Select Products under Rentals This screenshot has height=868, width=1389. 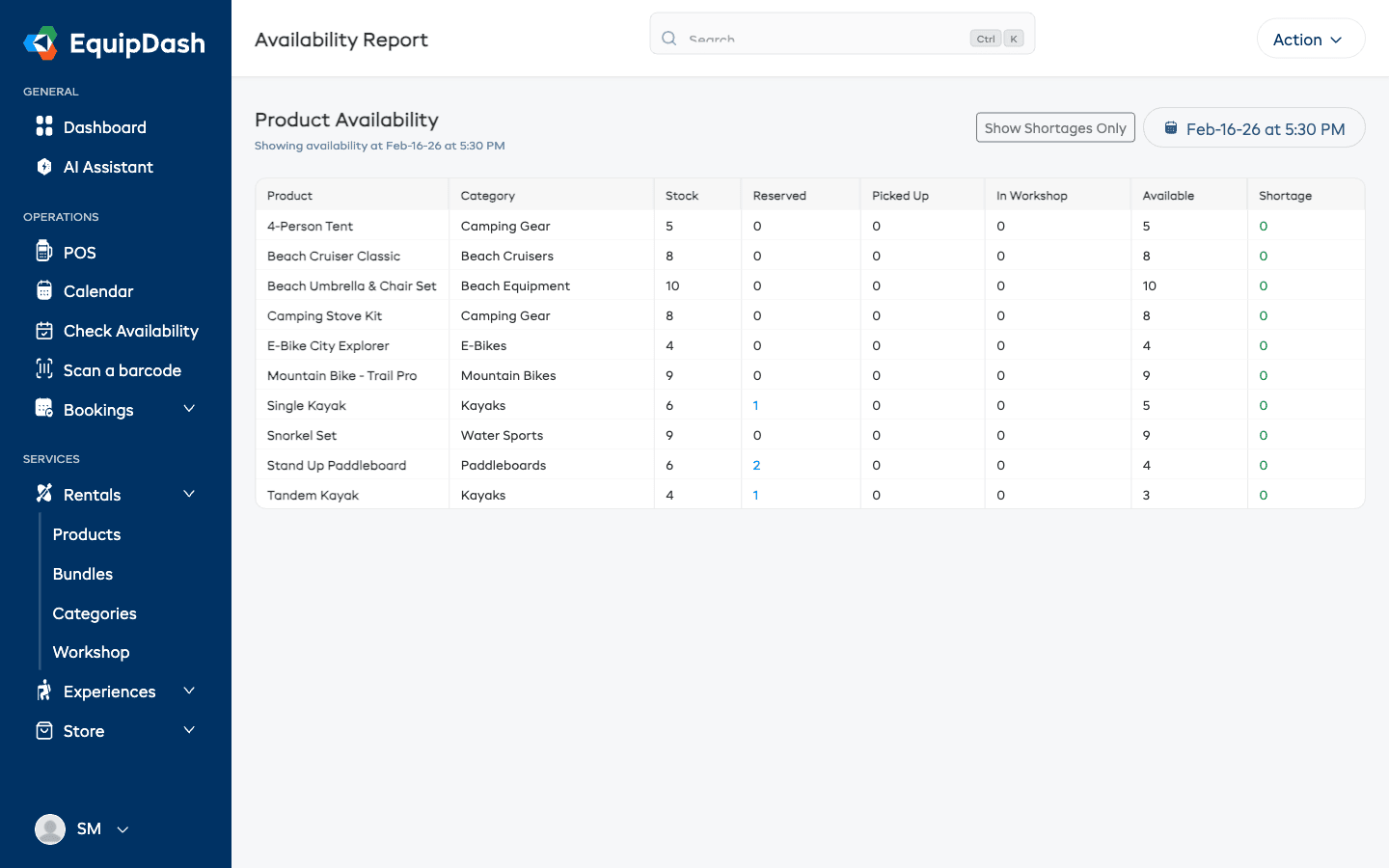click(x=87, y=533)
